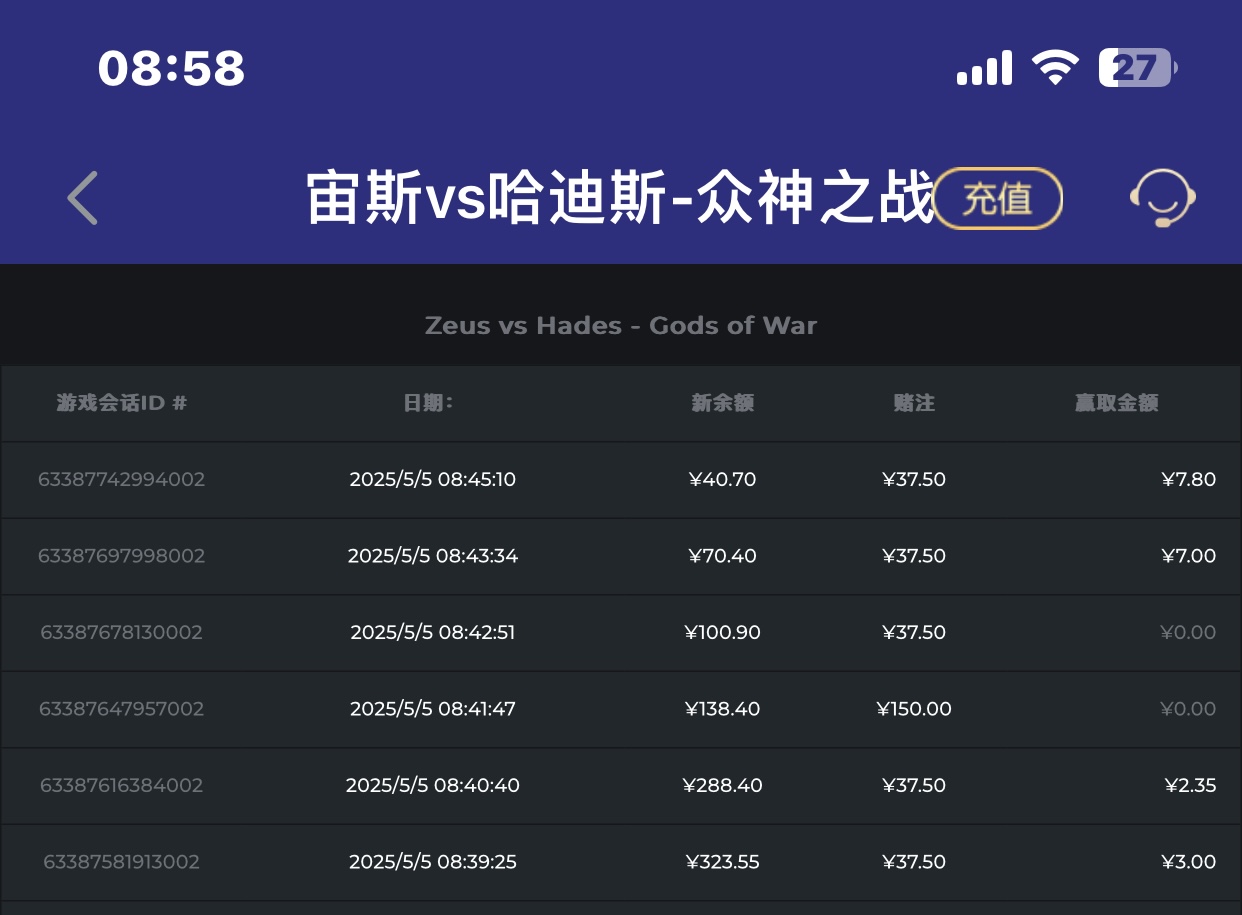Tap new balance ¥288.40

tap(722, 785)
